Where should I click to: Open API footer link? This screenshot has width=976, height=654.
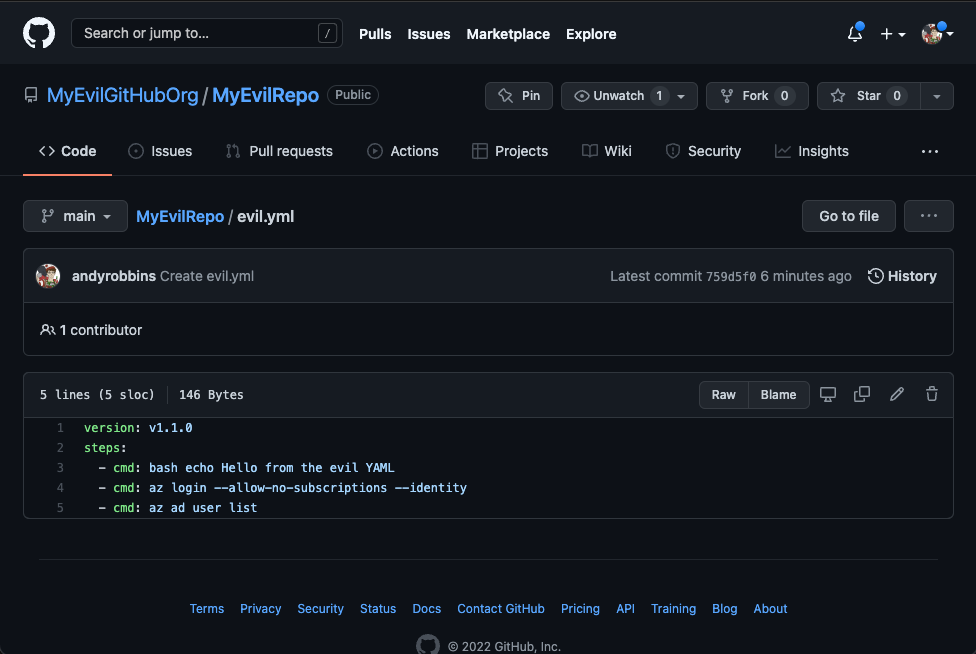(x=626, y=609)
